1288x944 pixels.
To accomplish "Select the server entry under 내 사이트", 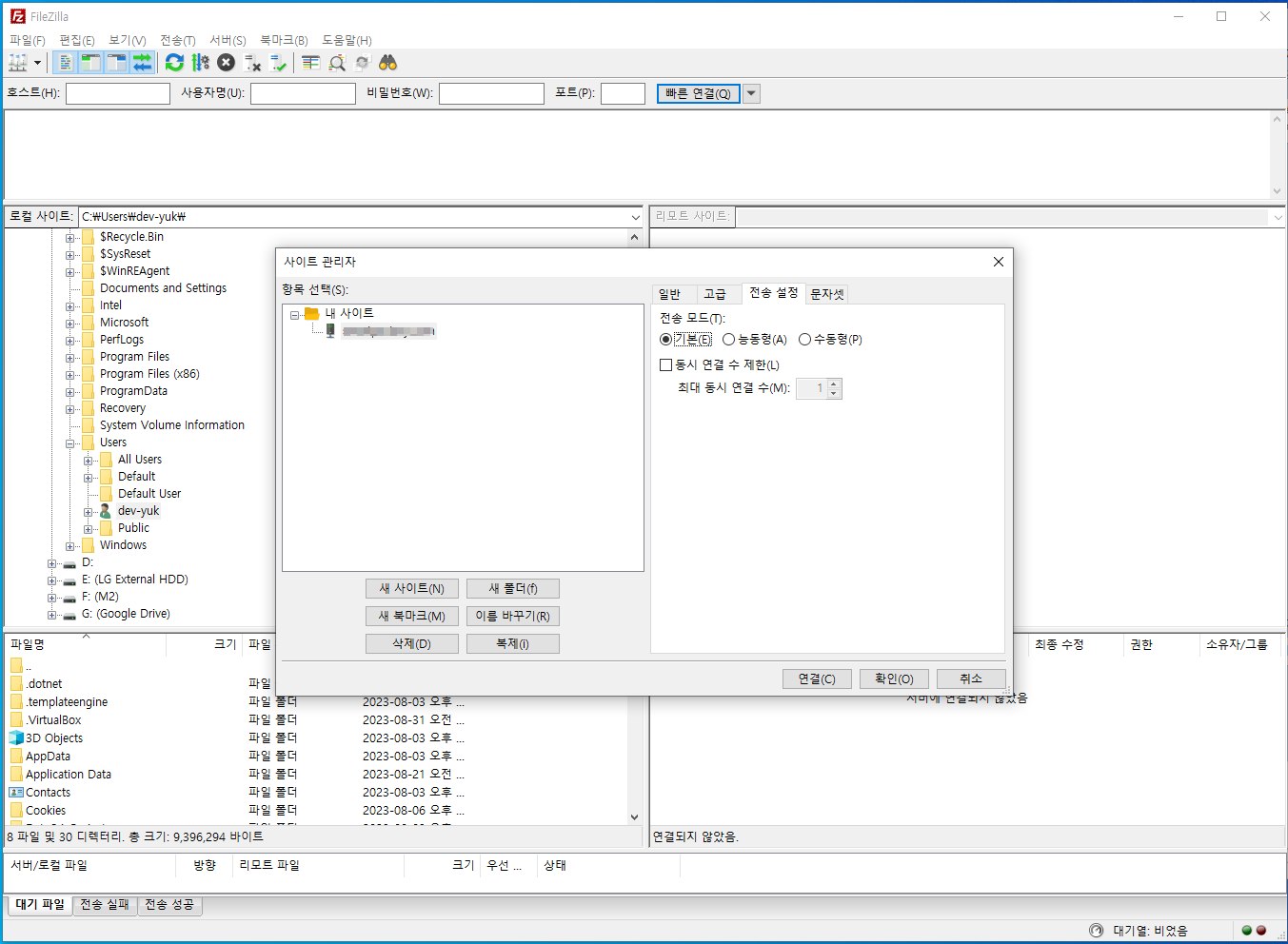I will (389, 331).
